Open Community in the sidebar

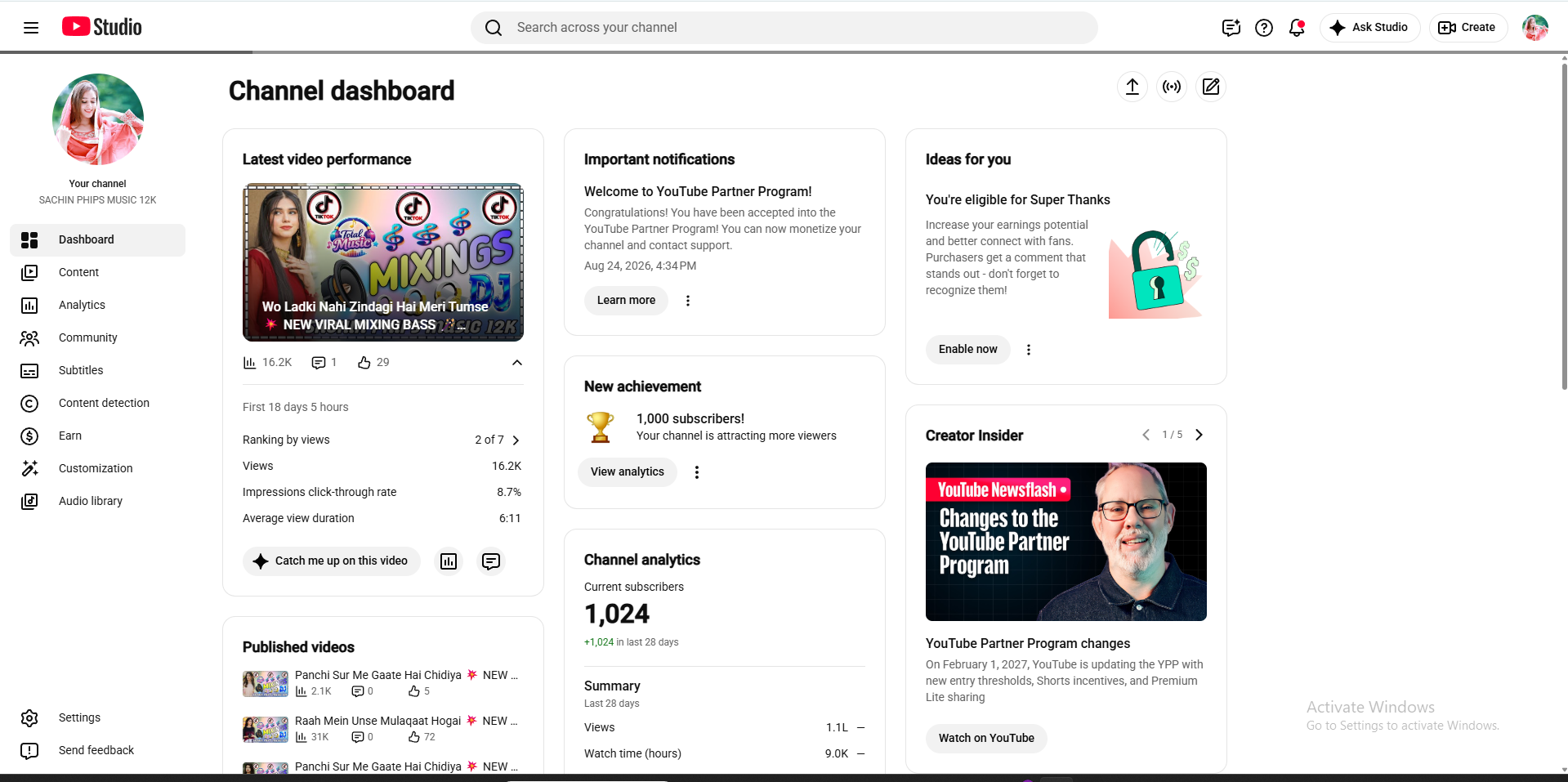(x=98, y=338)
